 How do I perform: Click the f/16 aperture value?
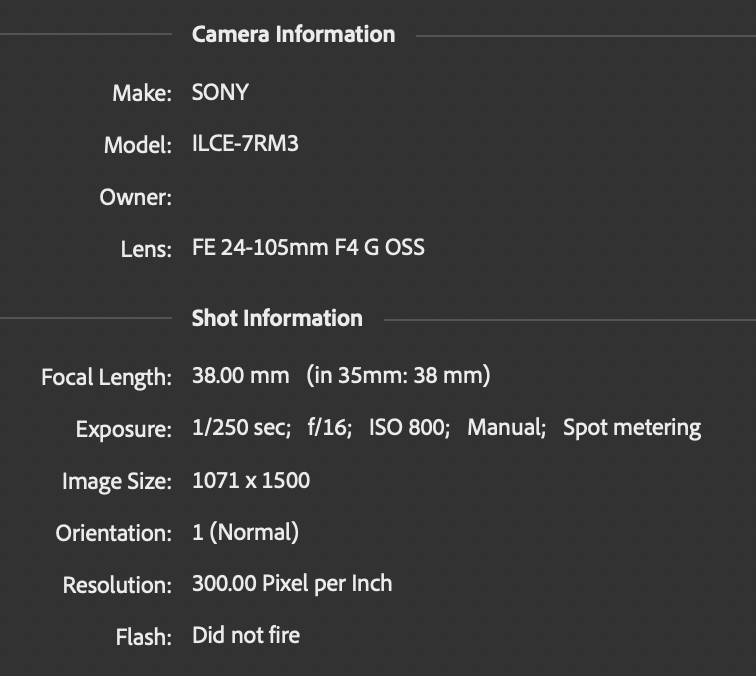[330, 428]
